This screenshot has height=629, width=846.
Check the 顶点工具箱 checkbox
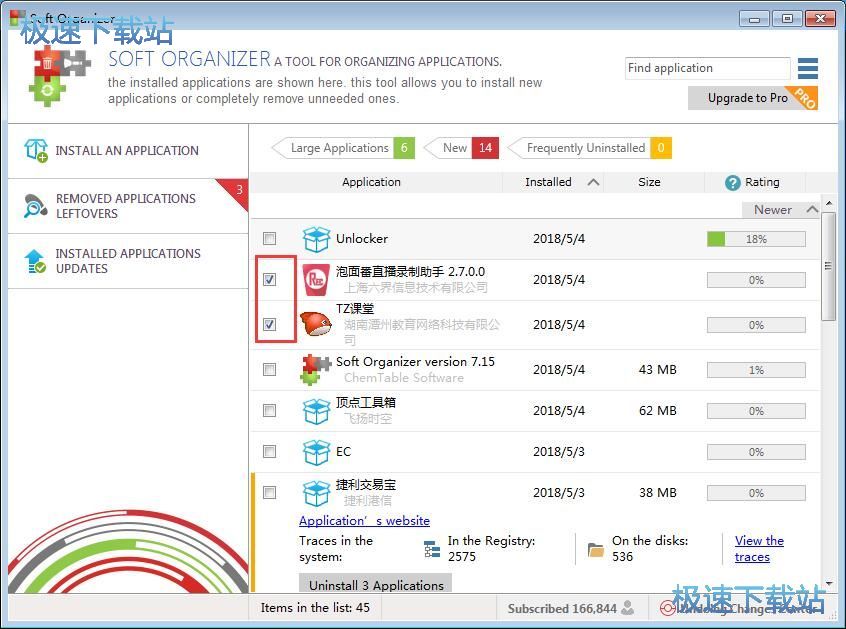click(x=269, y=411)
